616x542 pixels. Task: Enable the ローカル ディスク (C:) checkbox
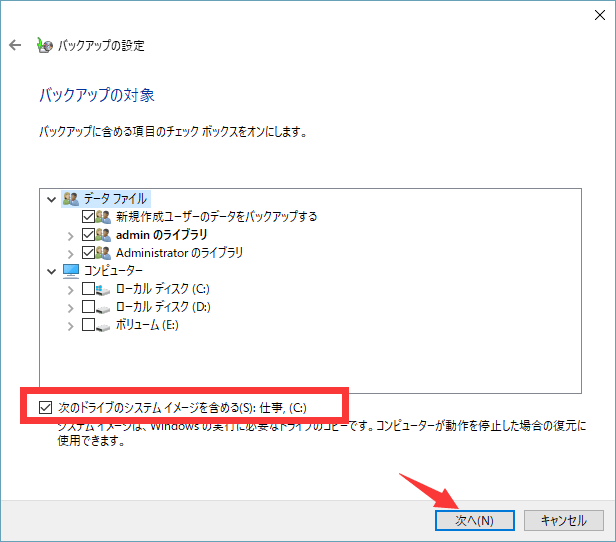coord(87,289)
